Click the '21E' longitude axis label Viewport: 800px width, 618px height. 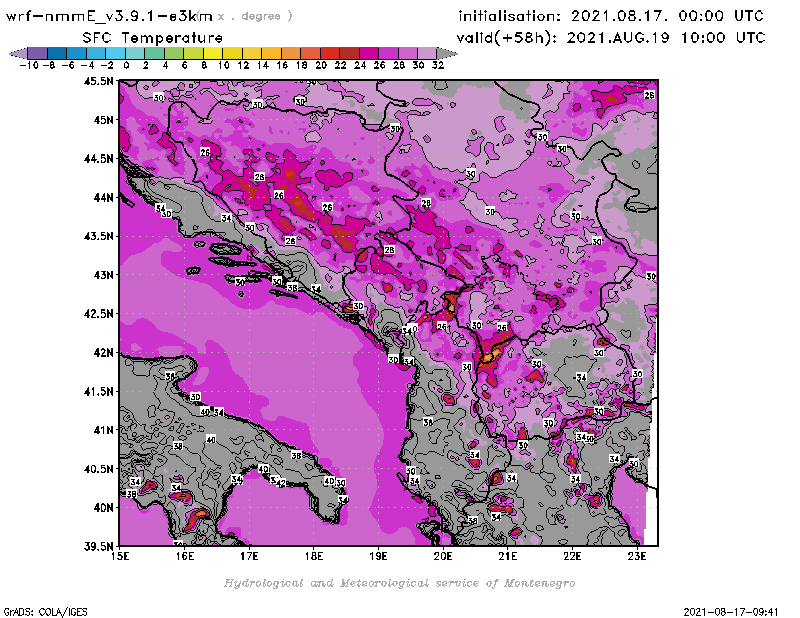(x=508, y=556)
